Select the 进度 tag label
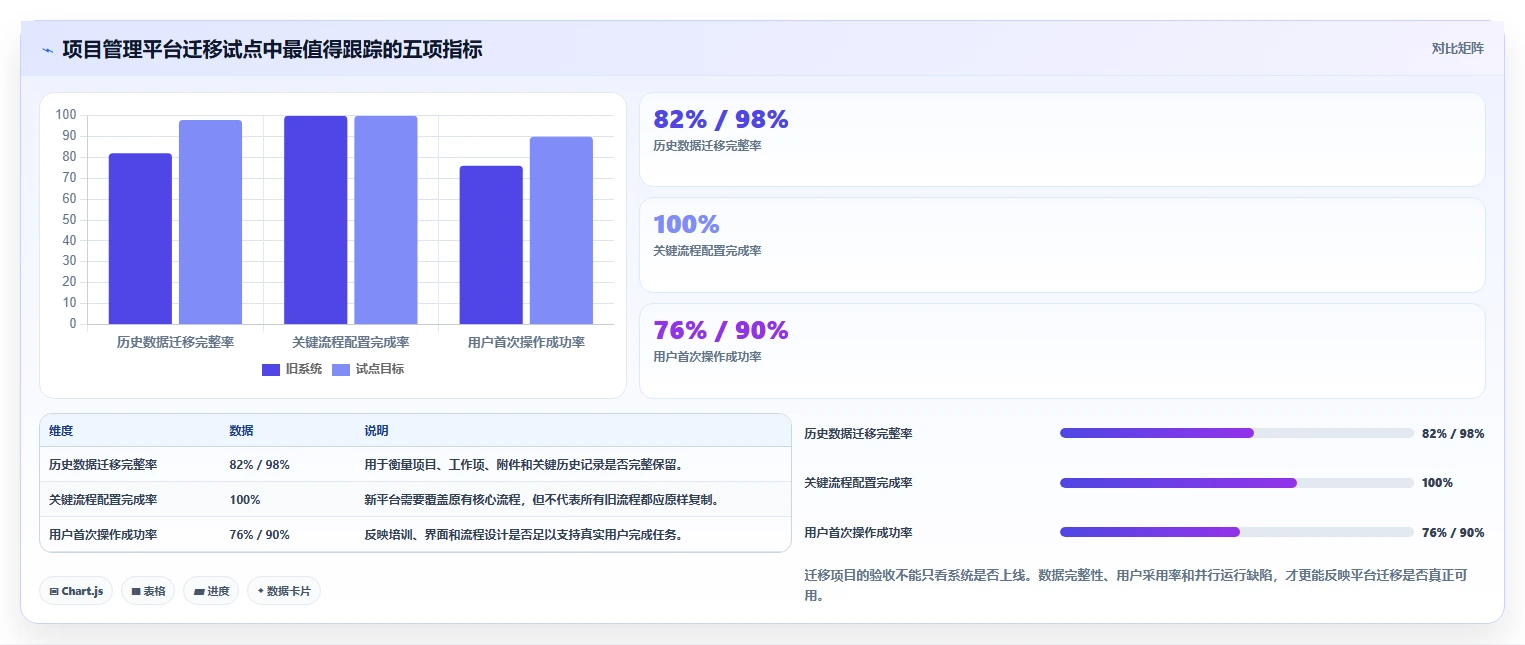The image size is (1525, 645). pos(218,591)
